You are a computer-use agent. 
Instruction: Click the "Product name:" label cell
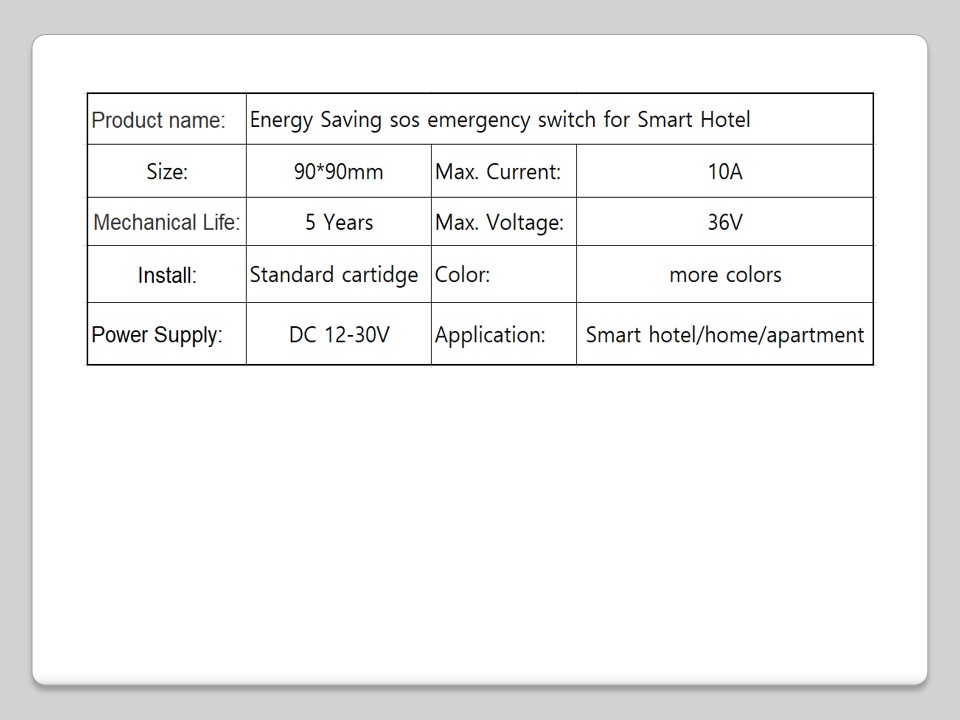coord(159,120)
